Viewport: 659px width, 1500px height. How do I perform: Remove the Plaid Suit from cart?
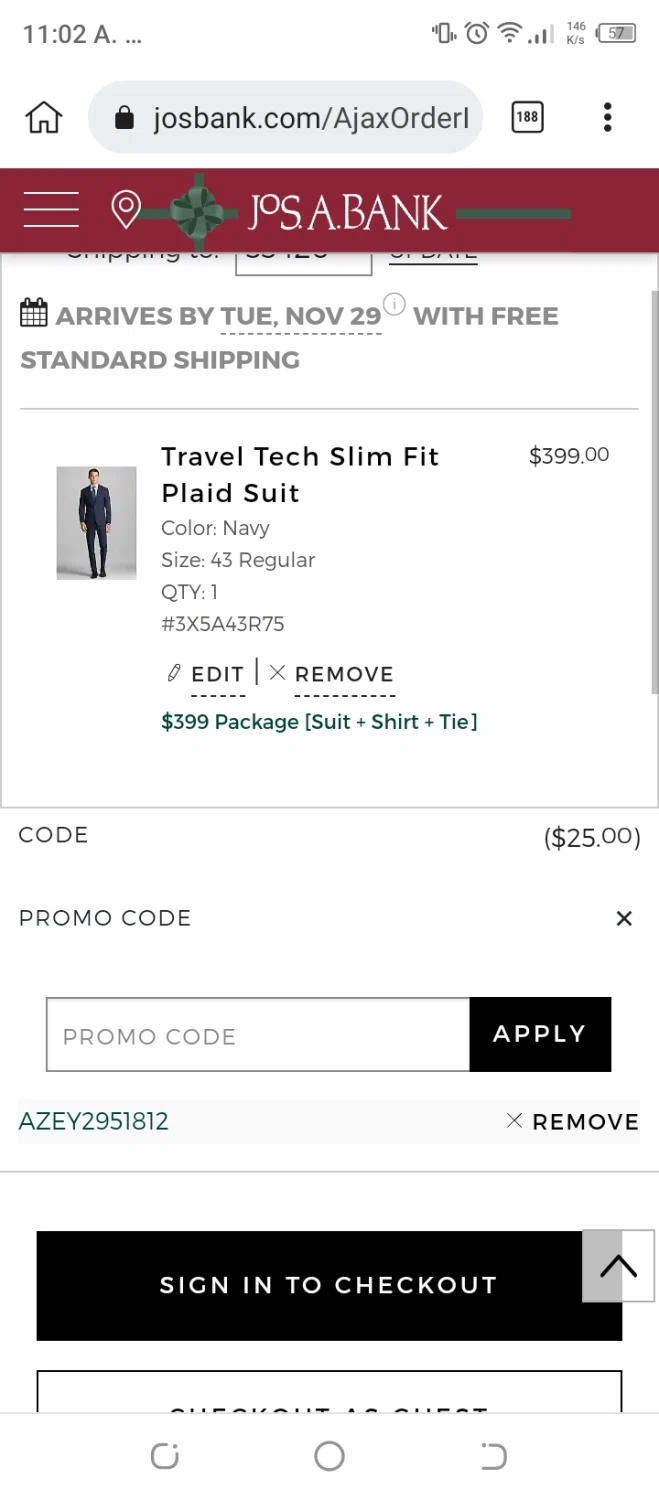333,674
